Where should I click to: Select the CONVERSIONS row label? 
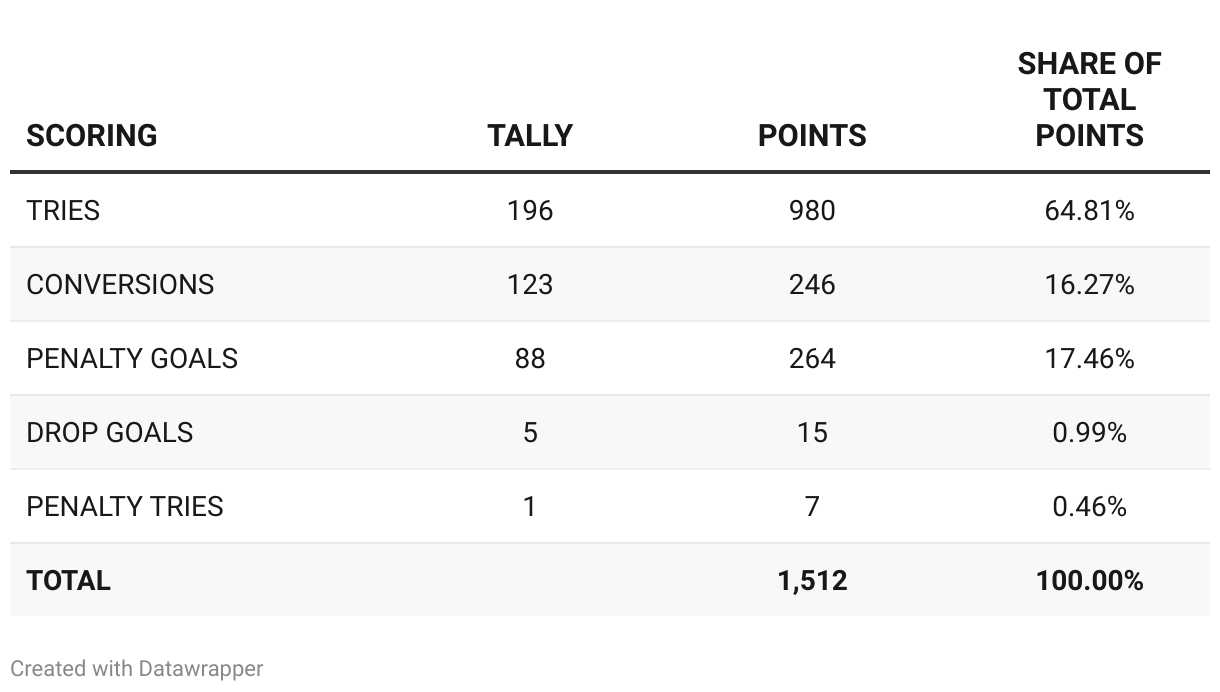click(x=120, y=285)
